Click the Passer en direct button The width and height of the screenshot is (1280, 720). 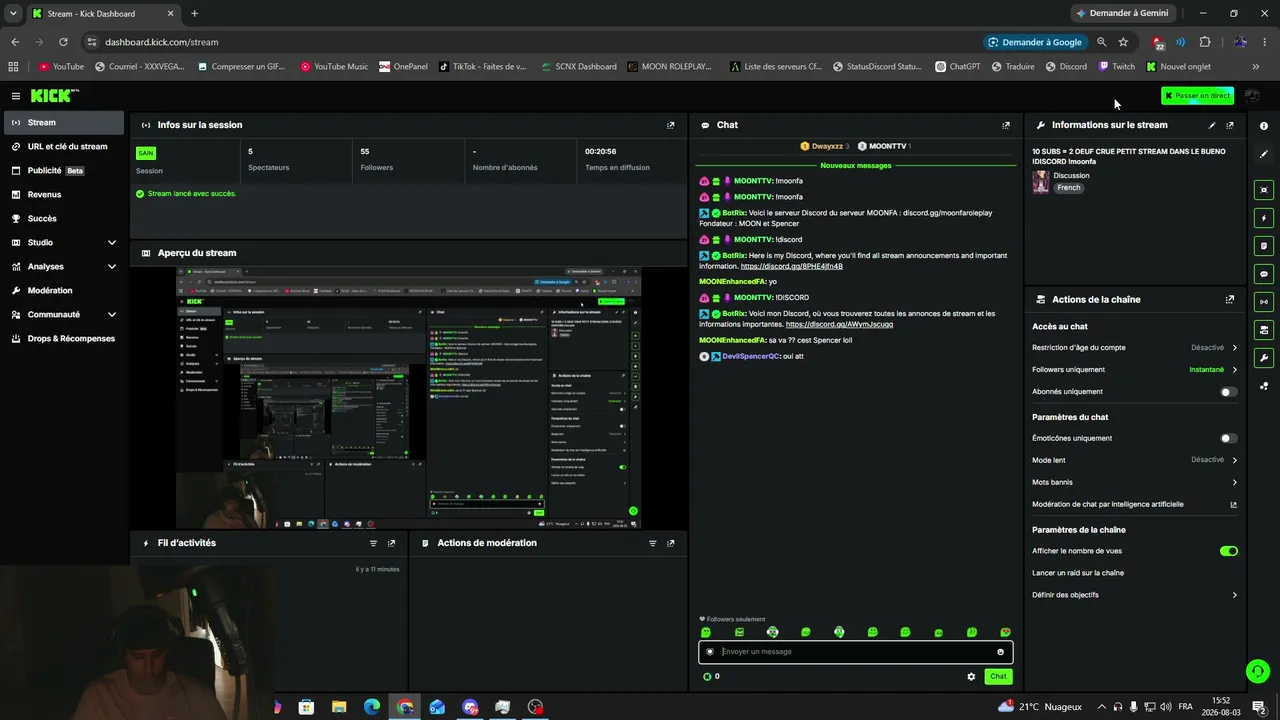pos(1197,96)
